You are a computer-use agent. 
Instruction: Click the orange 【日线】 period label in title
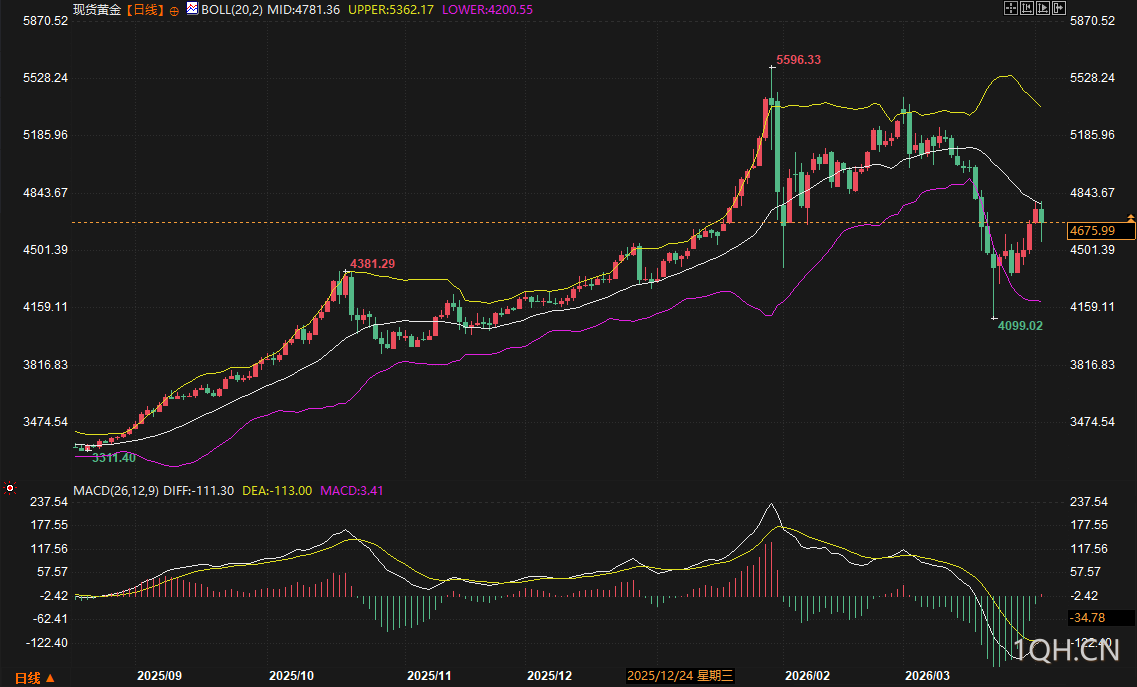(x=145, y=10)
